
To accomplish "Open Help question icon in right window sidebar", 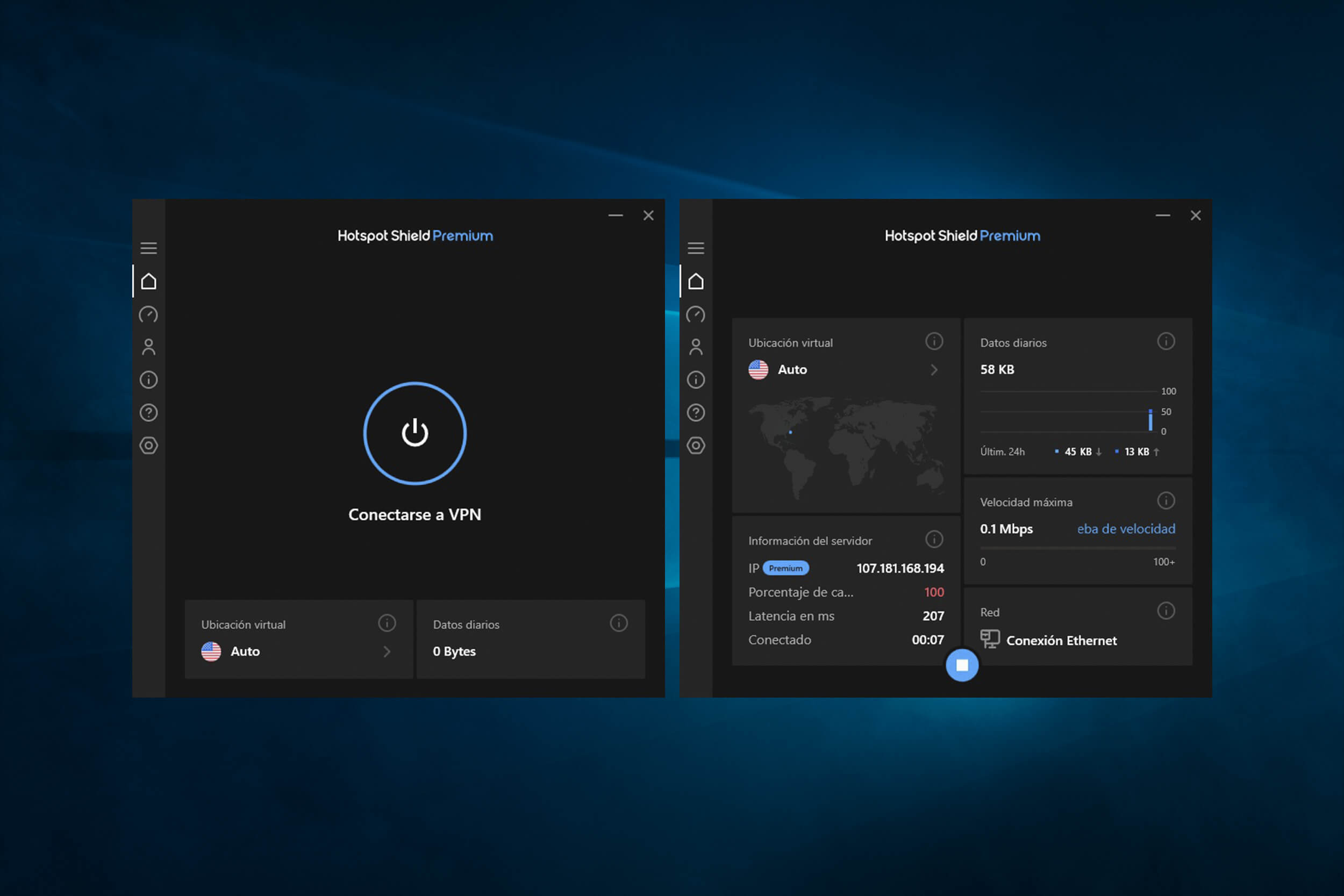I will pyautogui.click(x=696, y=413).
